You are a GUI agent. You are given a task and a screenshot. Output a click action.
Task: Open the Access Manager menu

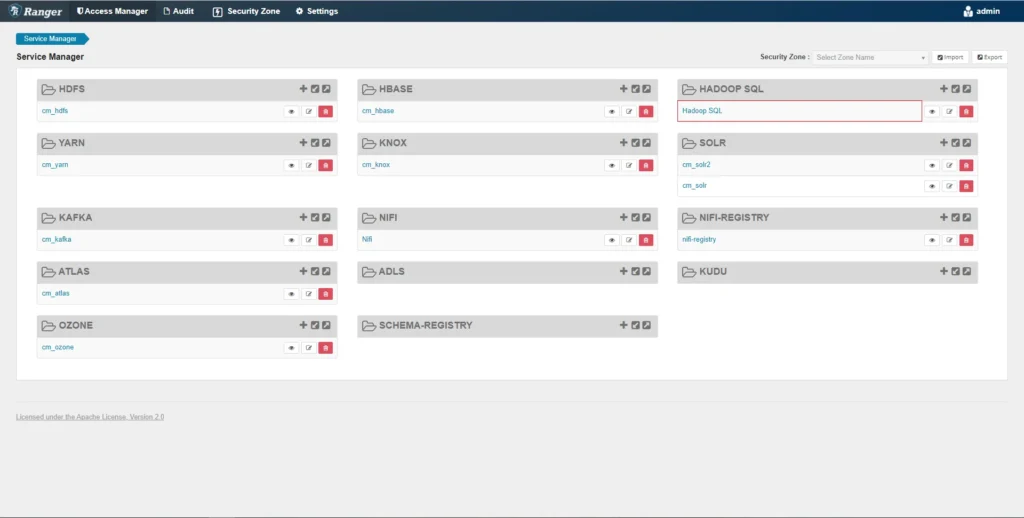click(x=112, y=11)
